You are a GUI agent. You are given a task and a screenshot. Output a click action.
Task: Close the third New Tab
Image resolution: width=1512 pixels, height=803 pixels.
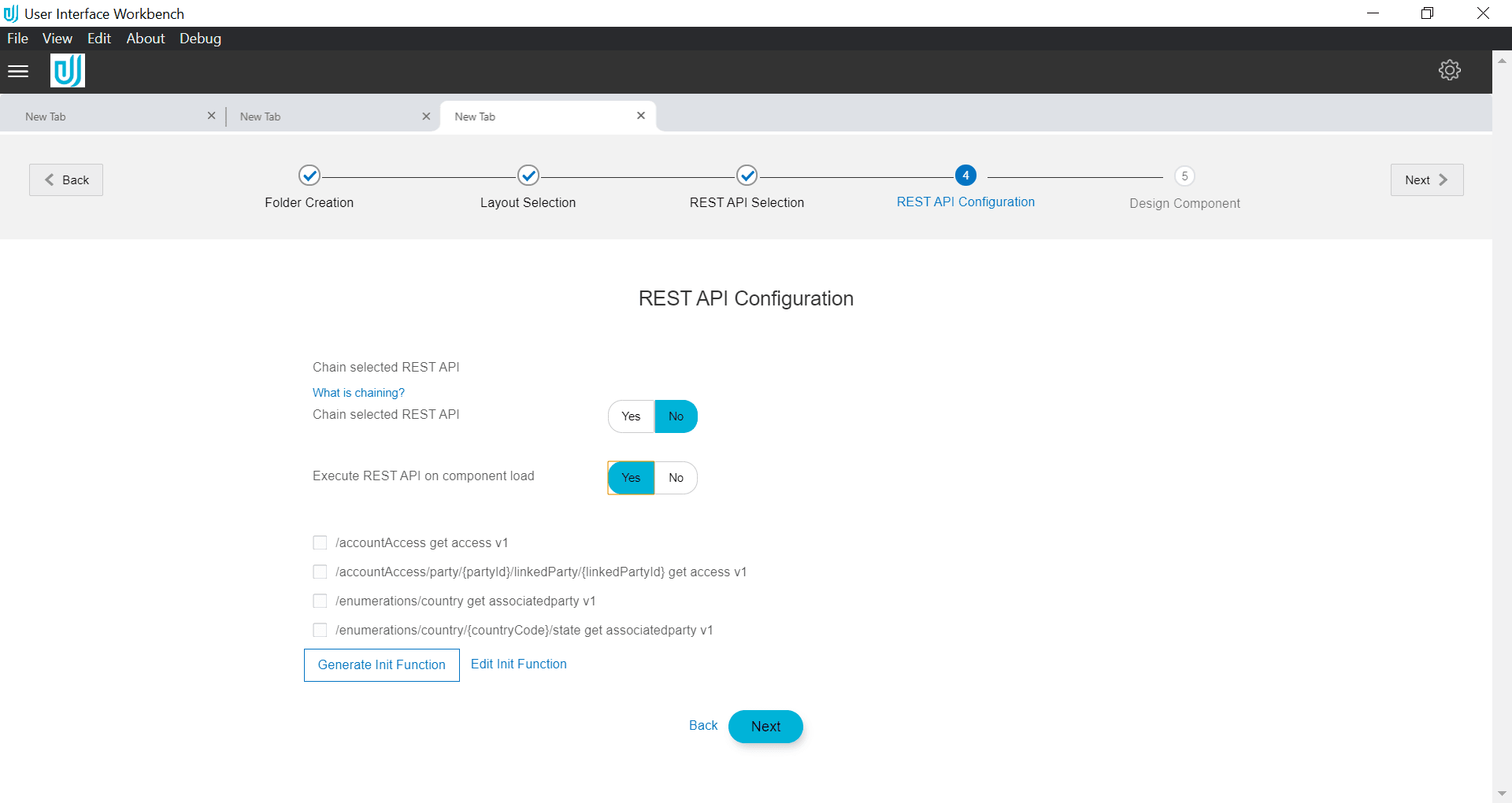tap(641, 115)
